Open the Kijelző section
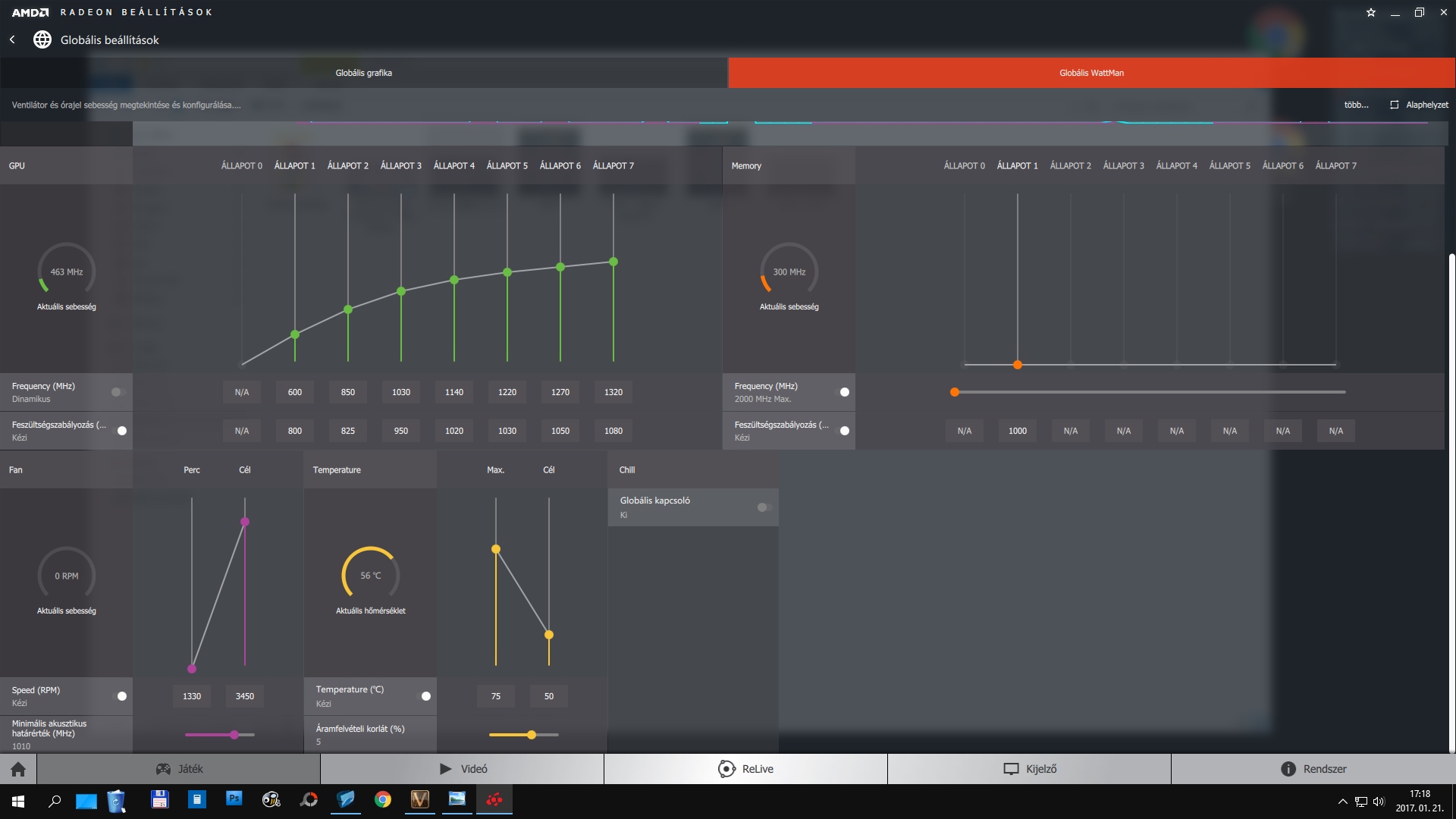Image resolution: width=1456 pixels, height=819 pixels. click(x=1030, y=769)
